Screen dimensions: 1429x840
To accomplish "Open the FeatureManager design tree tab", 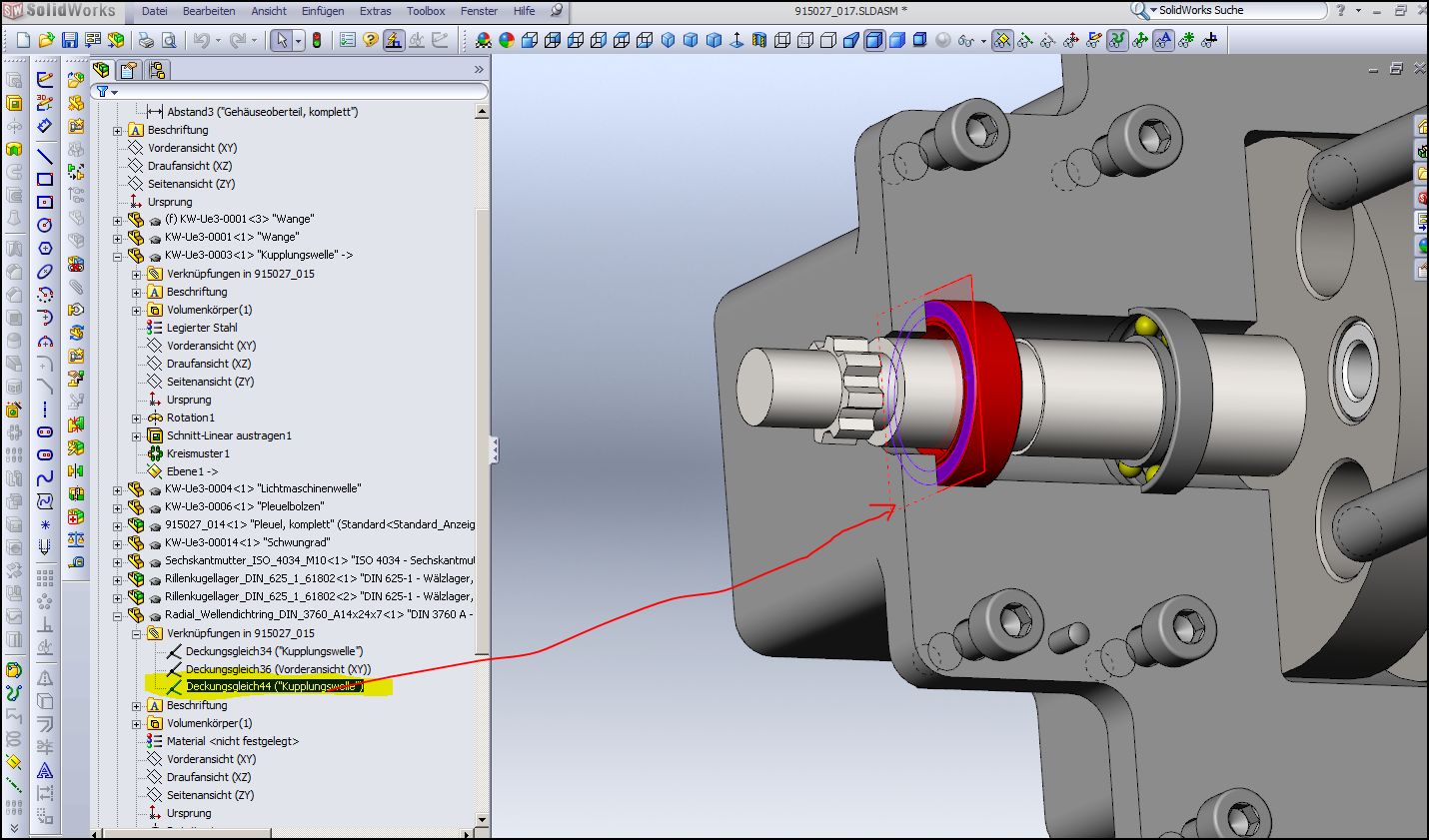I will point(101,70).
